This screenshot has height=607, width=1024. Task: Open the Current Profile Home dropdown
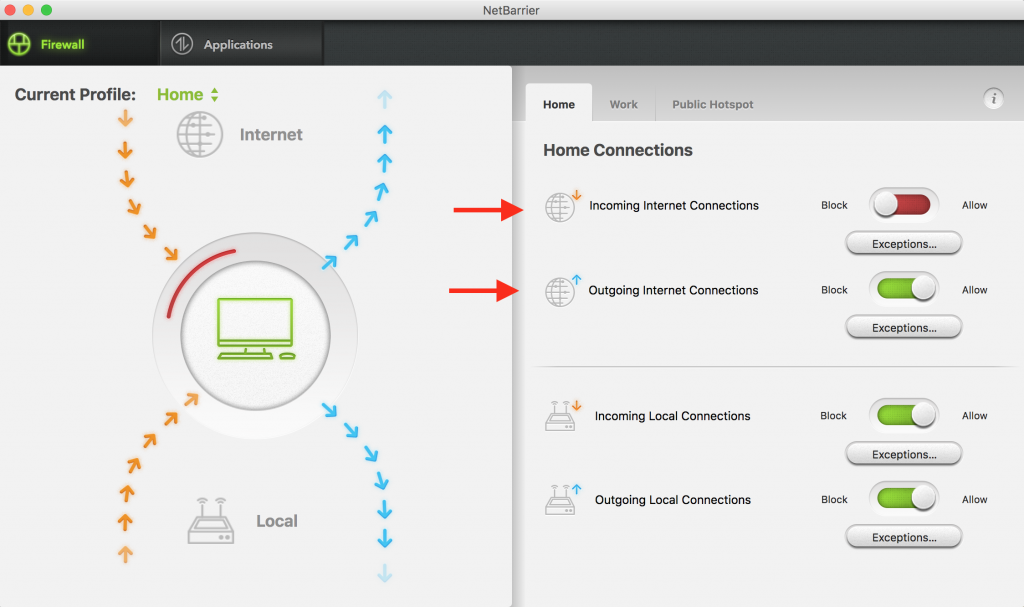tap(188, 95)
